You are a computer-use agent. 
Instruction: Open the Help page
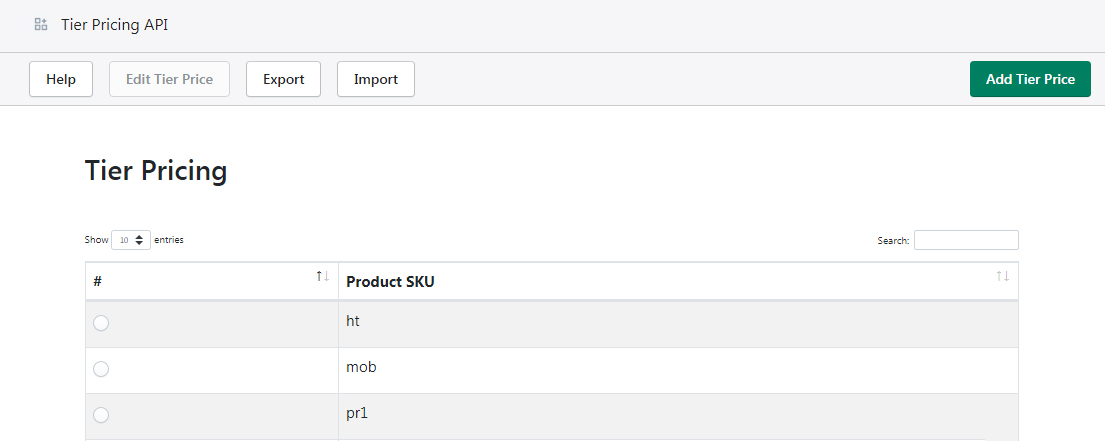coord(61,79)
